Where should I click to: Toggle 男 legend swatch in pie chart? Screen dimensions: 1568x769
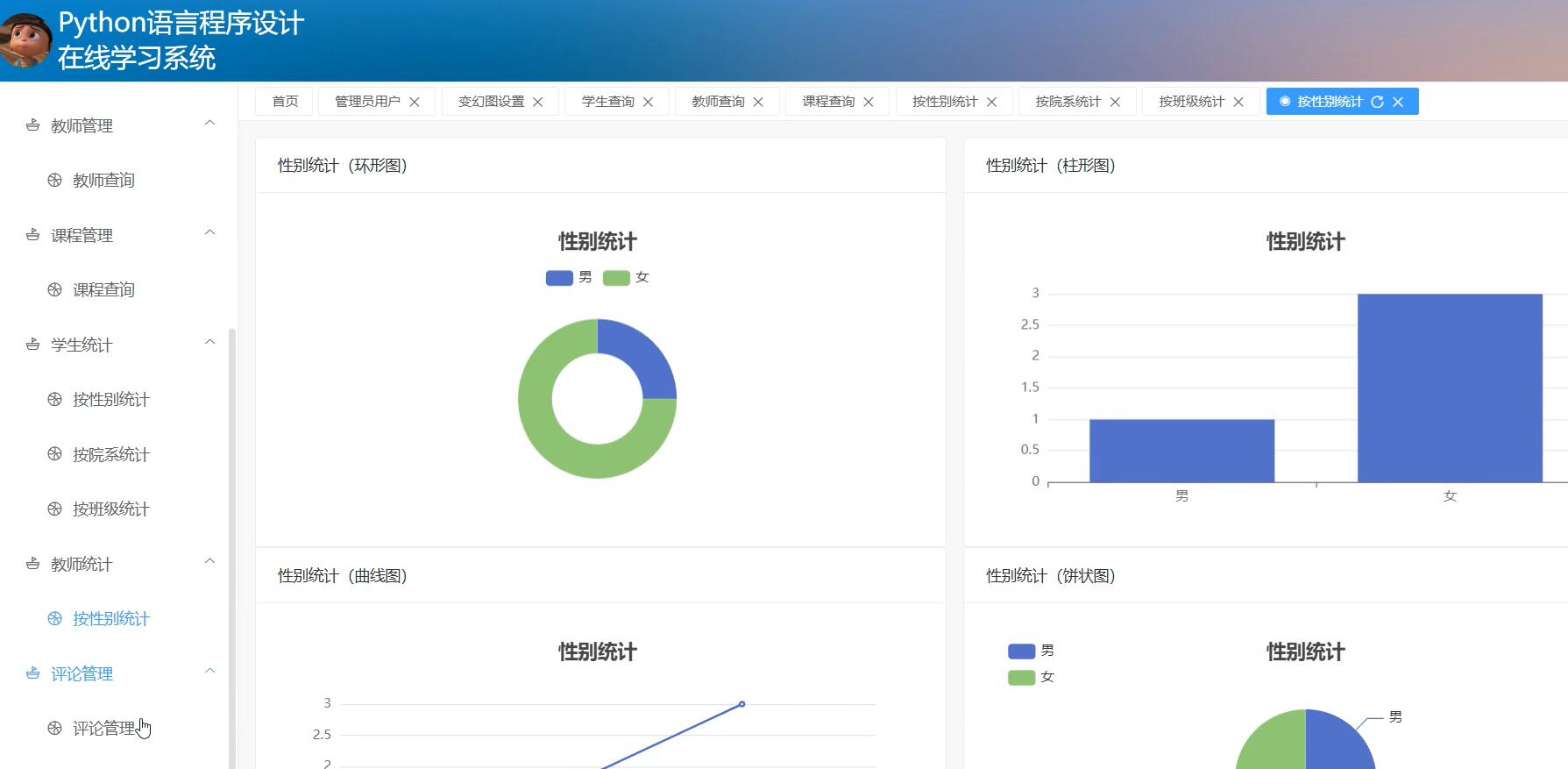point(1022,652)
